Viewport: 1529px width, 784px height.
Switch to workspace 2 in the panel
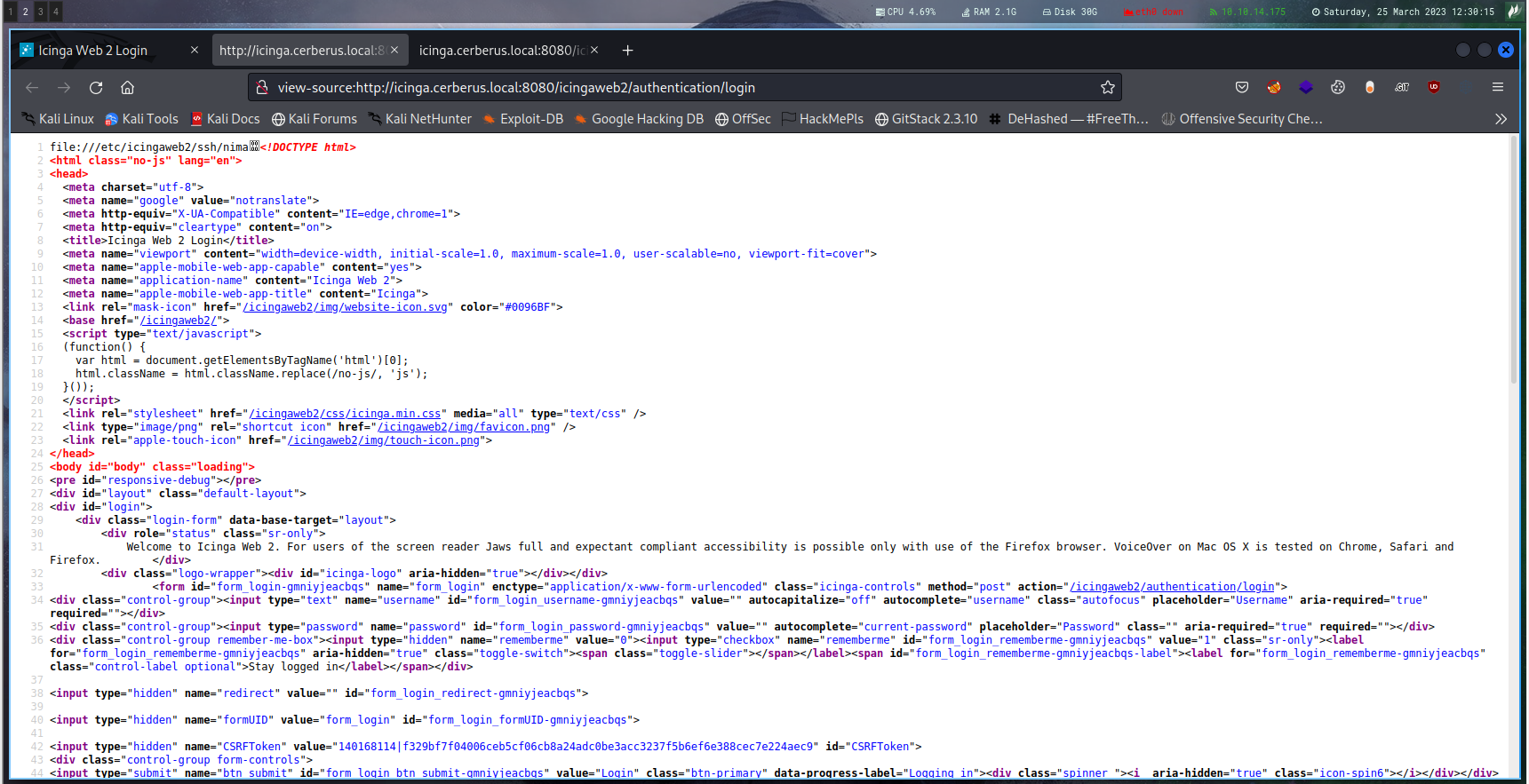point(25,12)
